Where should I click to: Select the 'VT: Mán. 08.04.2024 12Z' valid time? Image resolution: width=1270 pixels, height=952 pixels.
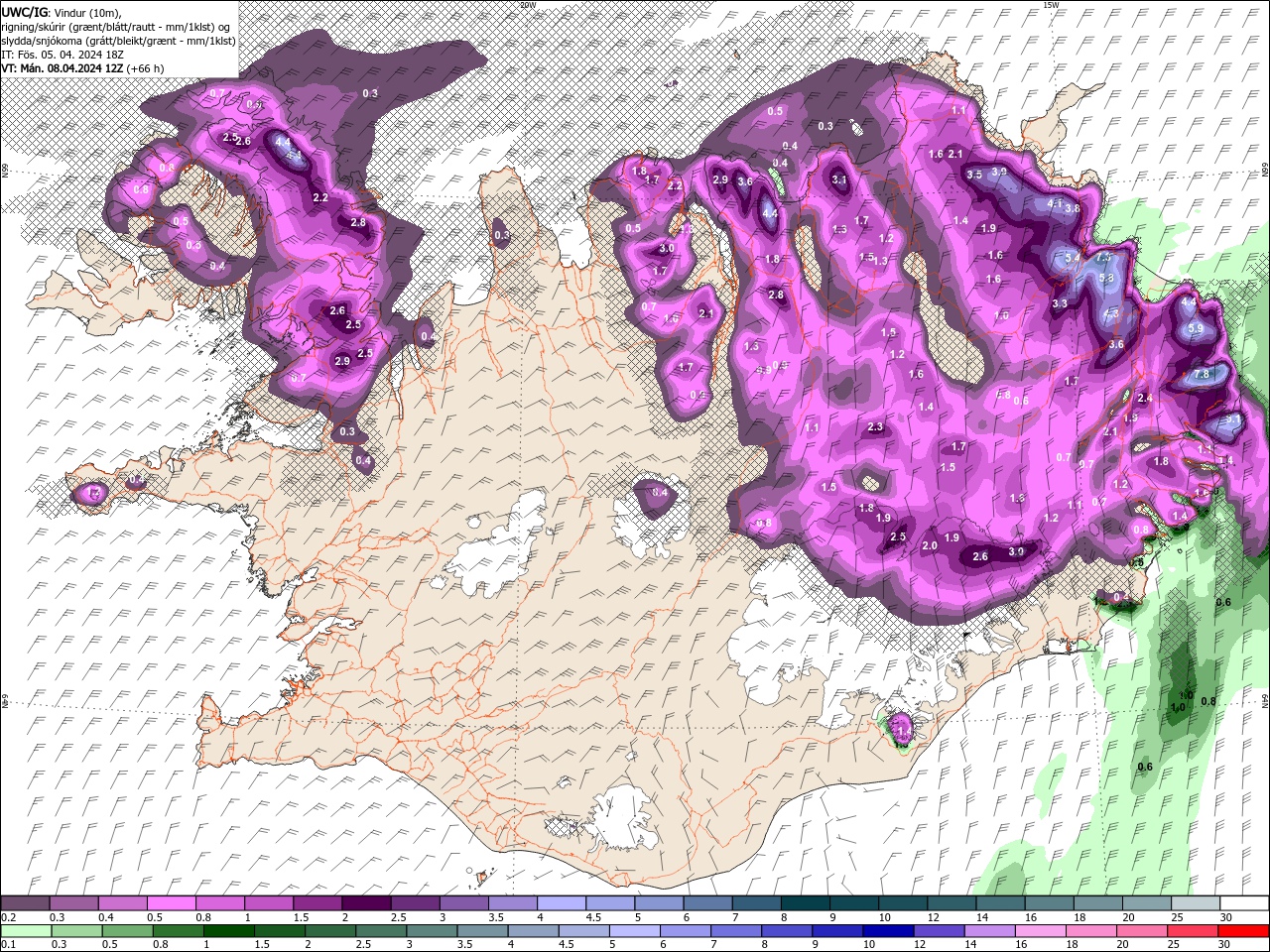point(62,68)
